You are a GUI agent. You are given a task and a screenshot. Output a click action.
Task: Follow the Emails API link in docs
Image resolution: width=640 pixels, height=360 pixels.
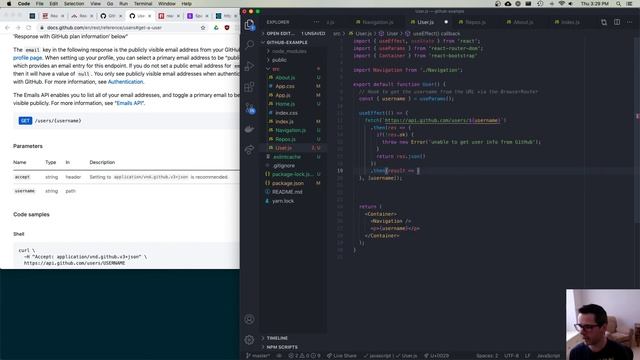[130, 103]
